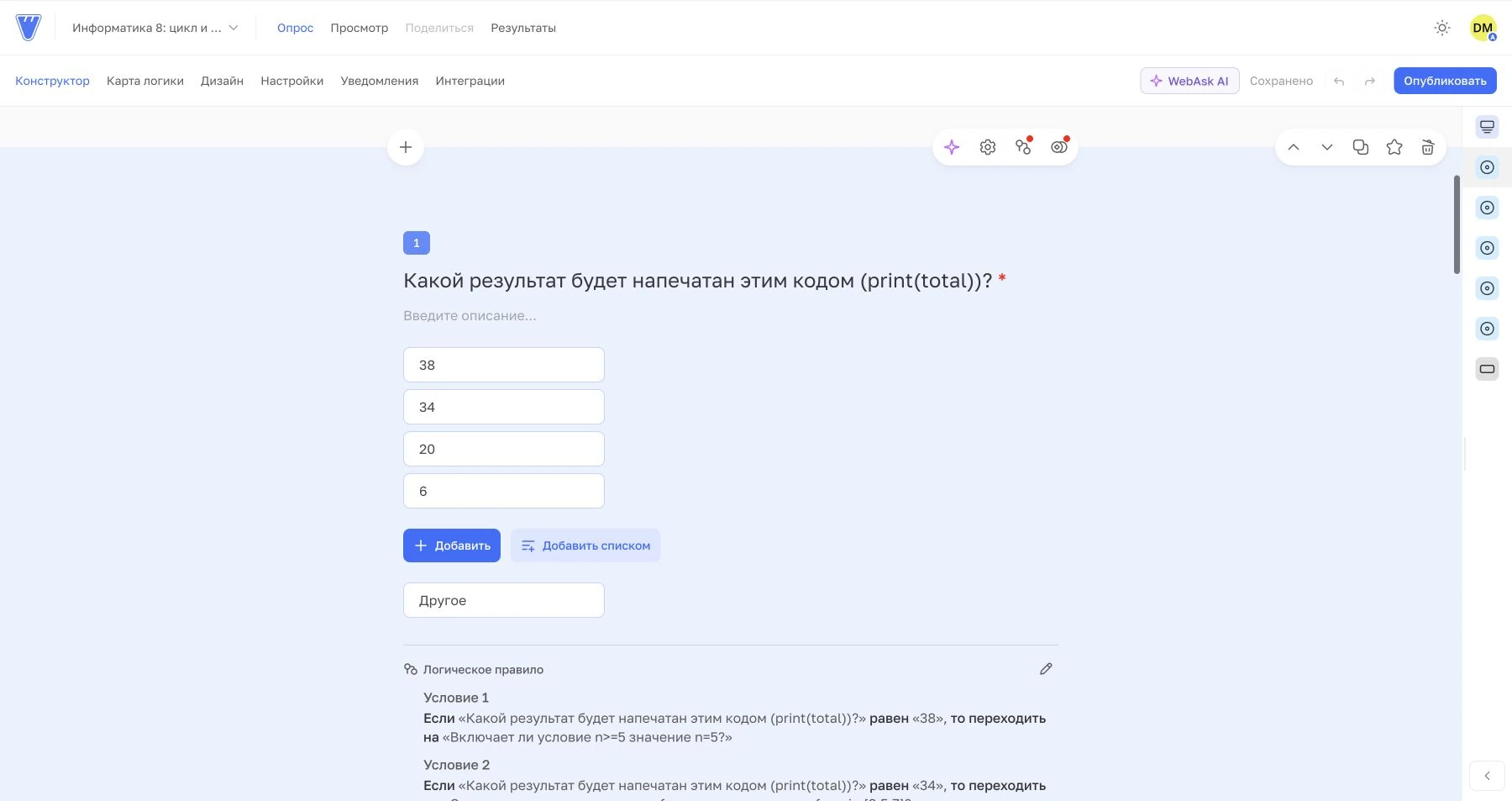Move the question down
Image resolution: width=1512 pixels, height=801 pixels.
coord(1327,147)
